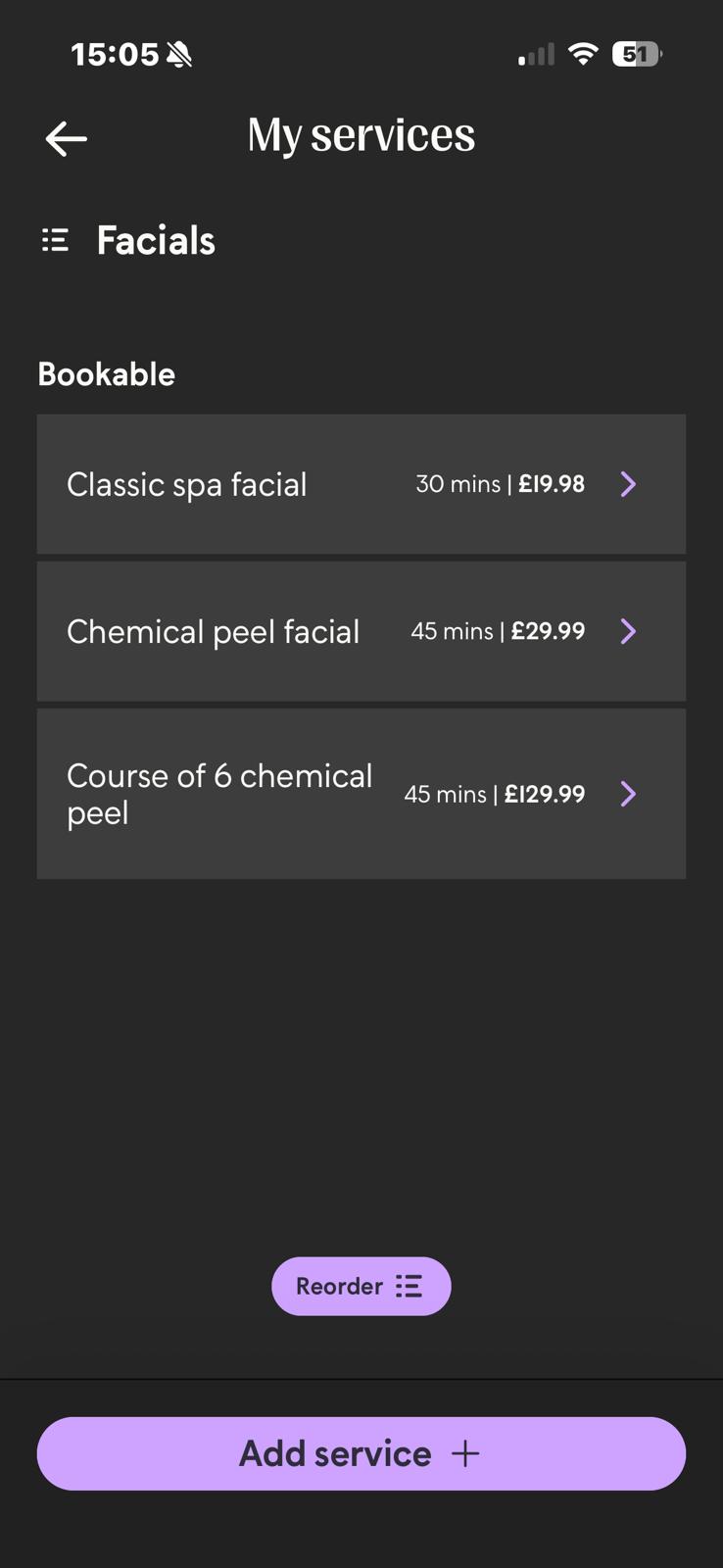The image size is (723, 1568).
Task: Tap the Facials category heading
Action: click(x=156, y=240)
